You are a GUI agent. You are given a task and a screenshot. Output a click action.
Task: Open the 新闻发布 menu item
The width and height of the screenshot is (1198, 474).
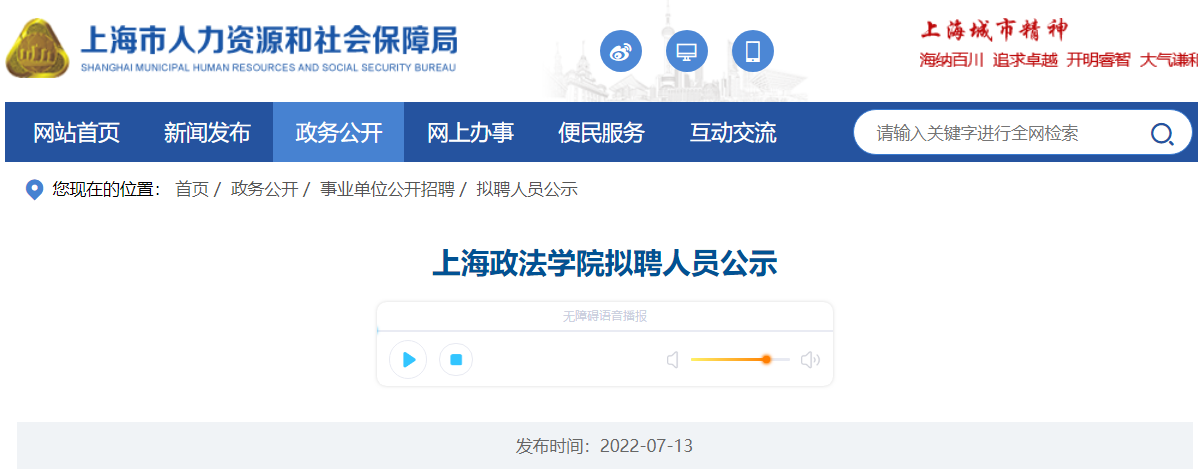click(207, 133)
